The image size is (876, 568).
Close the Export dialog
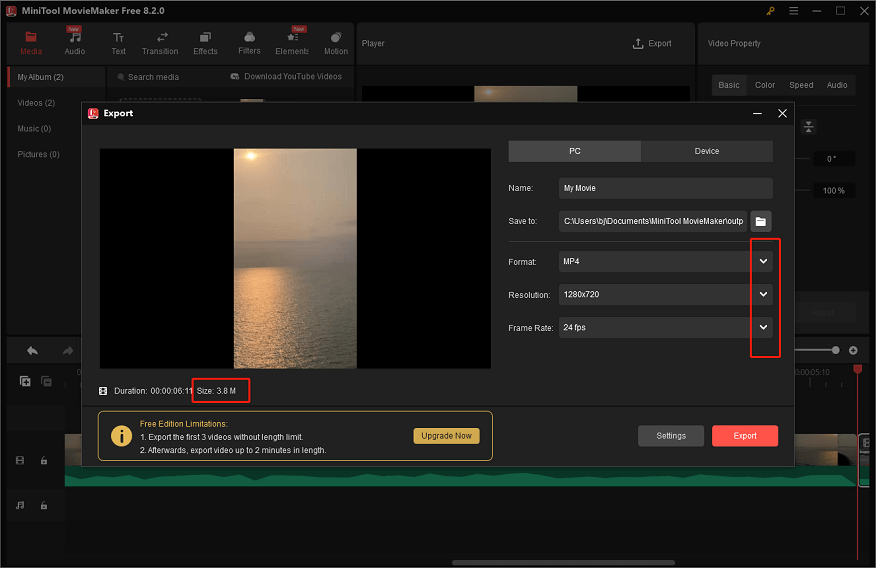(x=782, y=113)
